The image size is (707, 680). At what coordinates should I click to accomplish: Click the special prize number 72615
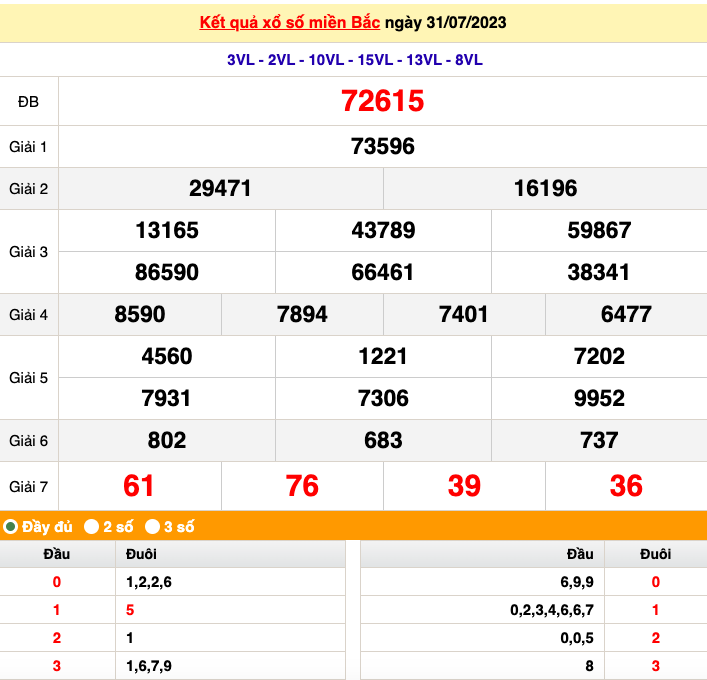coord(383,101)
